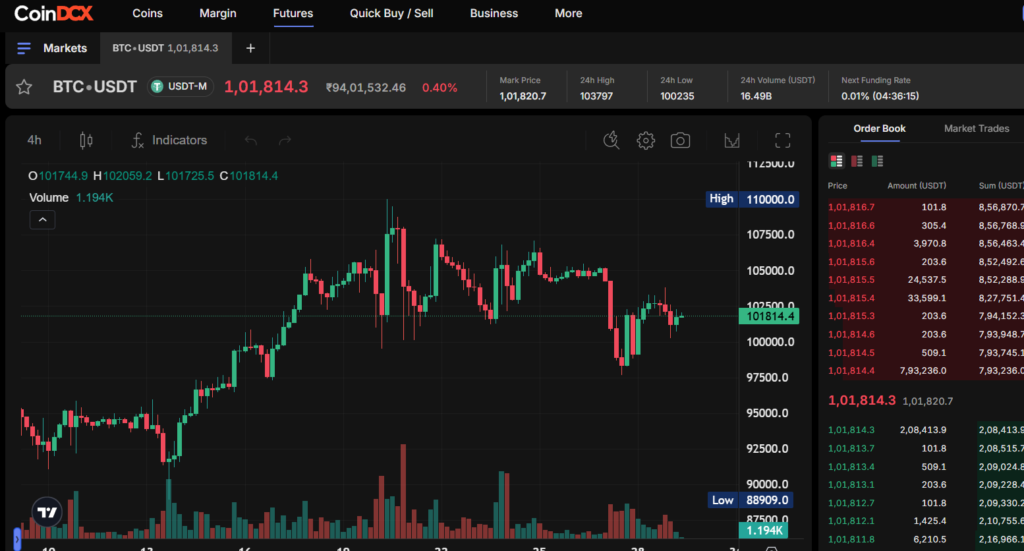This screenshot has height=551, width=1024.
Task: Show only asks order book view
Action: (857, 161)
